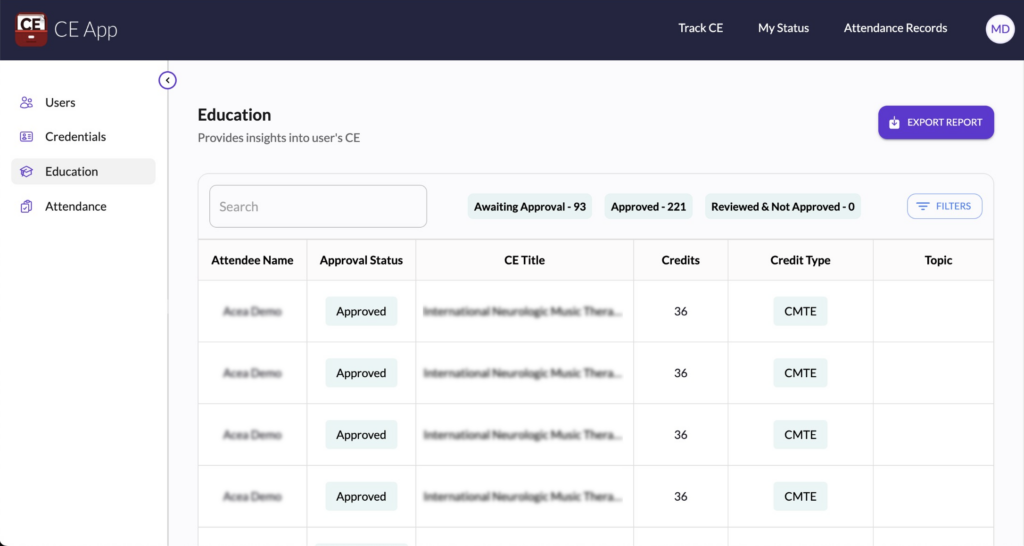This screenshot has height=546, width=1024.
Task: Click the Credentials ID card icon
Action: pos(27,137)
